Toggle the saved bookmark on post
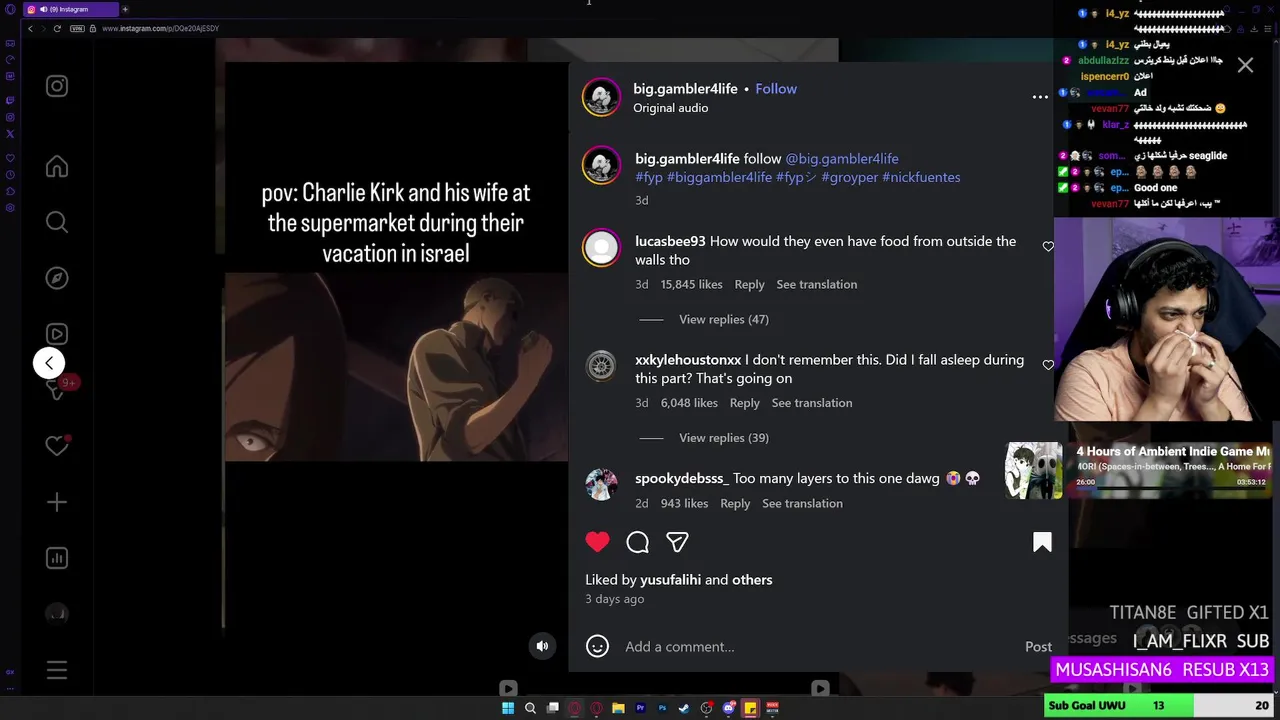The image size is (1280, 720). (x=1042, y=542)
